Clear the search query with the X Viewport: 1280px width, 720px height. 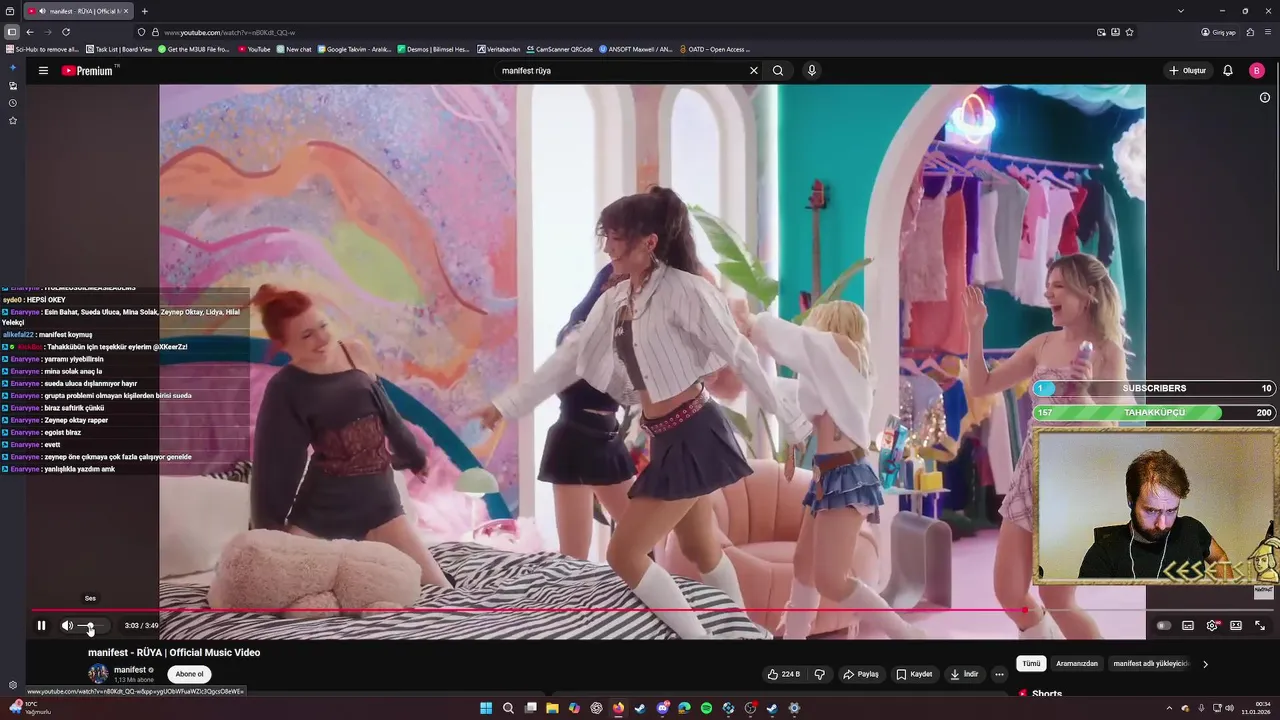754,71
